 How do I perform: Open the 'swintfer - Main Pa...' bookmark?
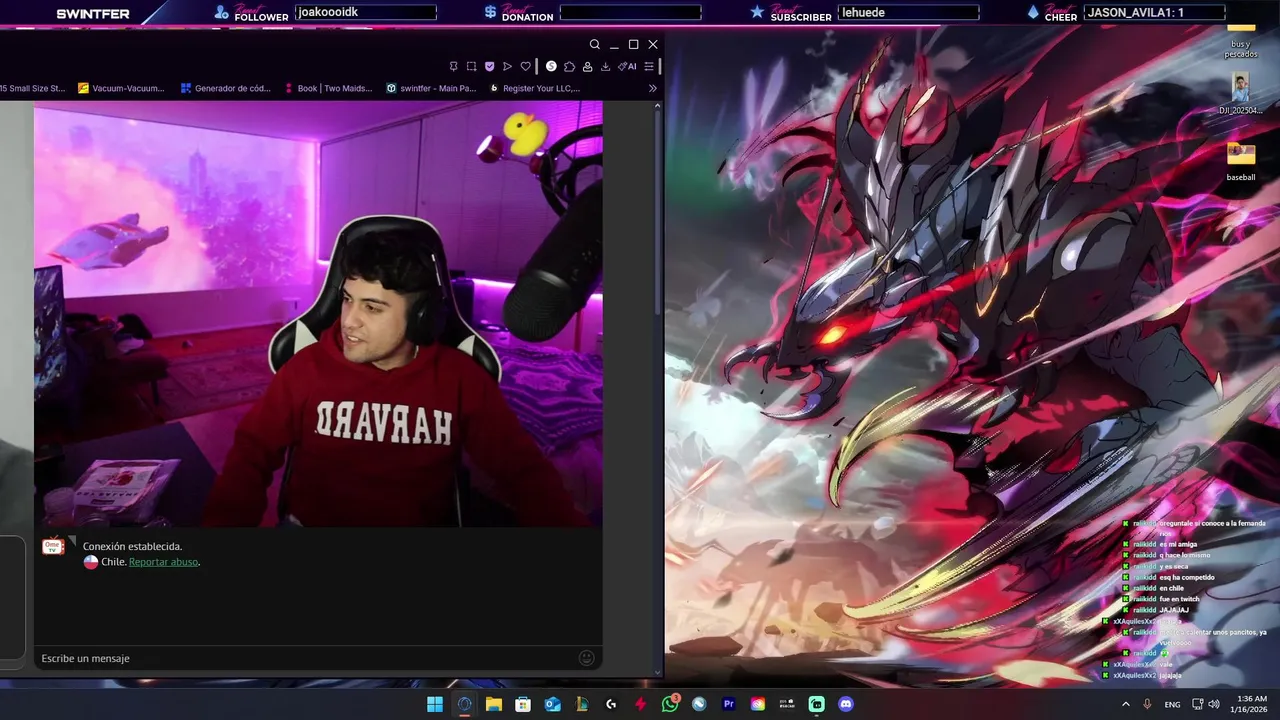pyautogui.click(x=431, y=88)
